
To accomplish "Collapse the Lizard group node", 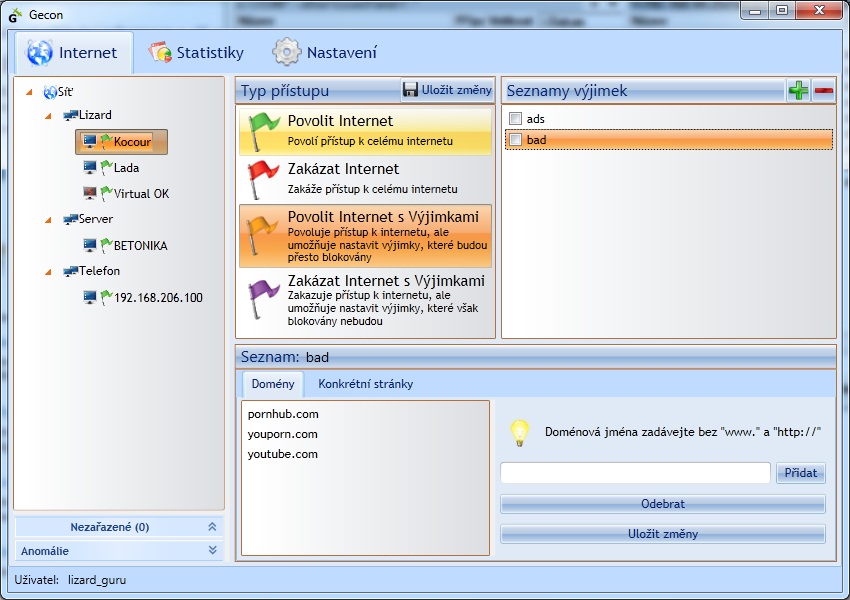I will point(48,115).
